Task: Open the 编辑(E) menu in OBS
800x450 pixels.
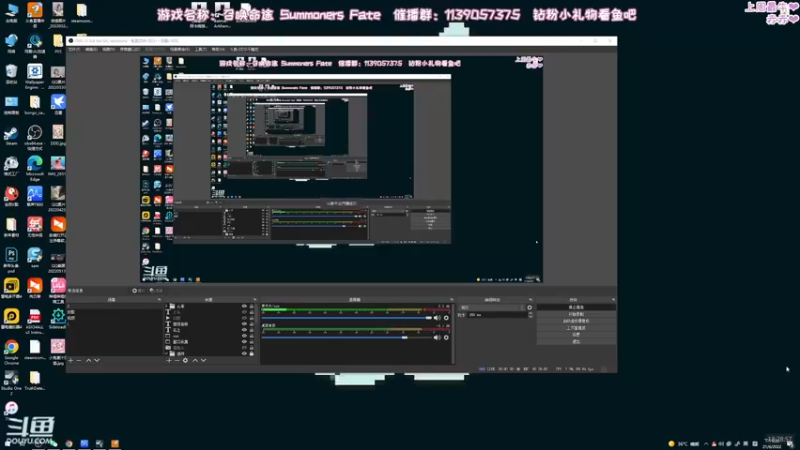Action: [91, 49]
